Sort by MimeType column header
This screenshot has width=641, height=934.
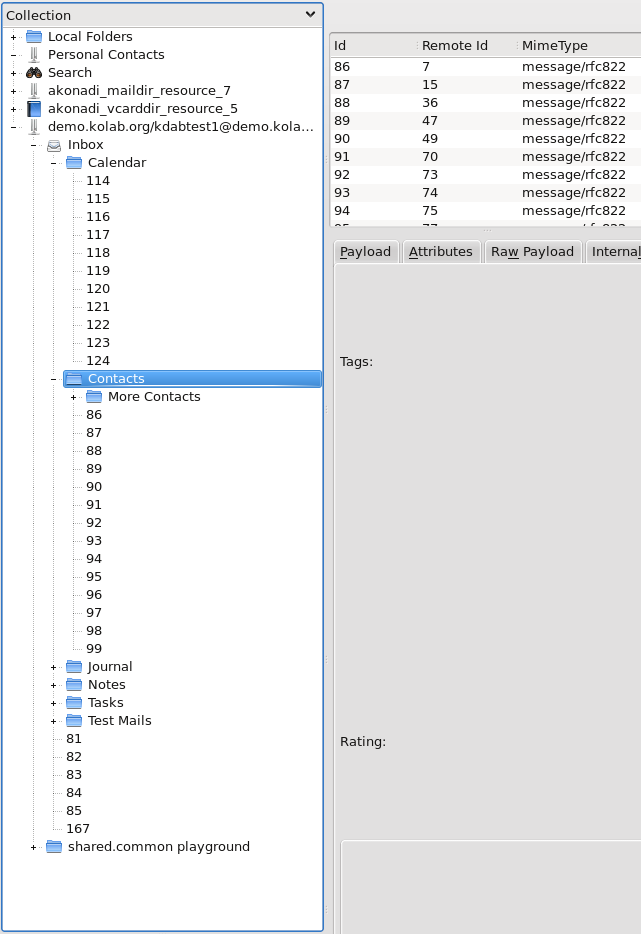555,45
